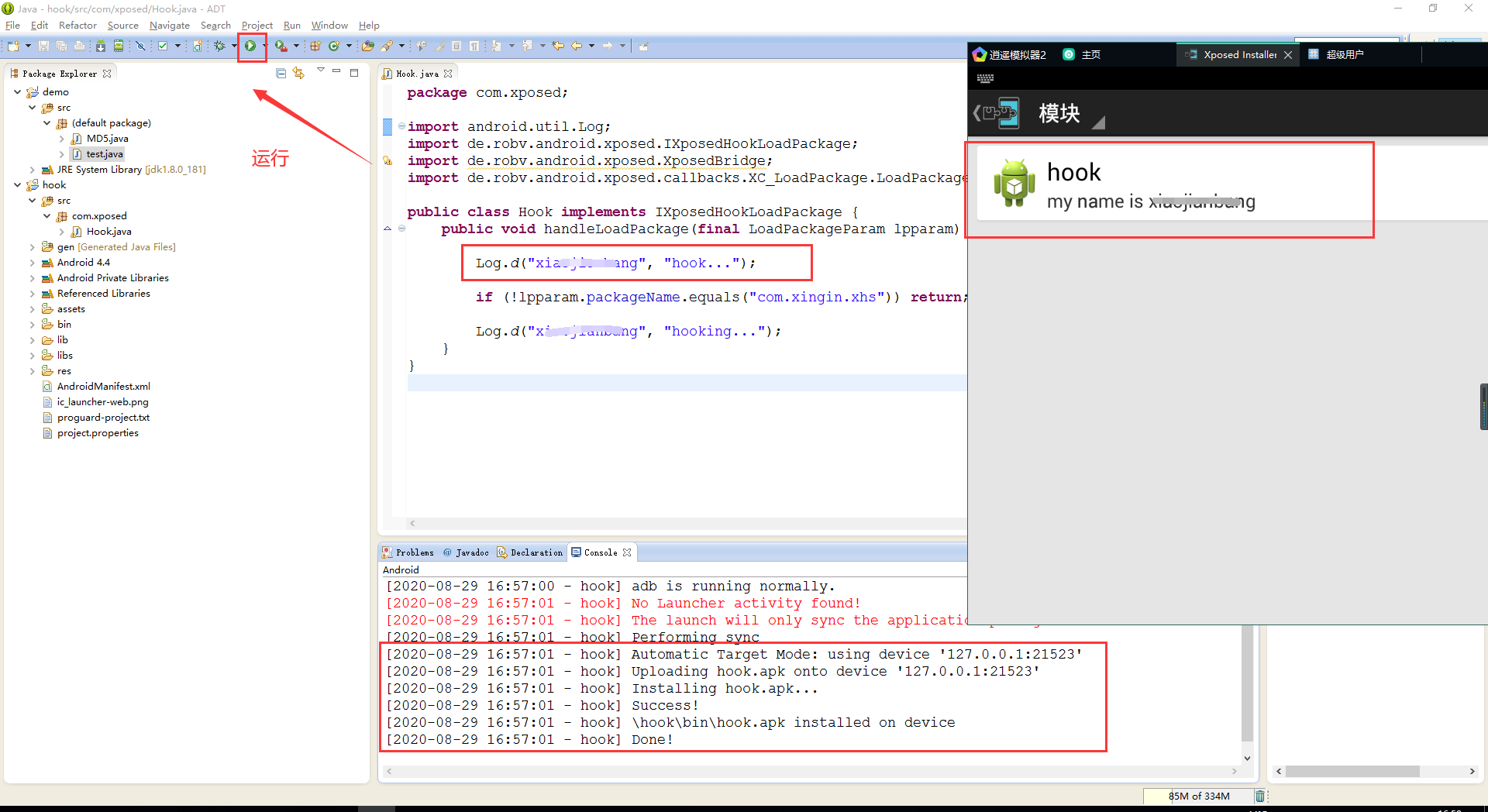The width and height of the screenshot is (1488, 812).
Task: Click the Xposed puzzle back icon
Action: 997,113
